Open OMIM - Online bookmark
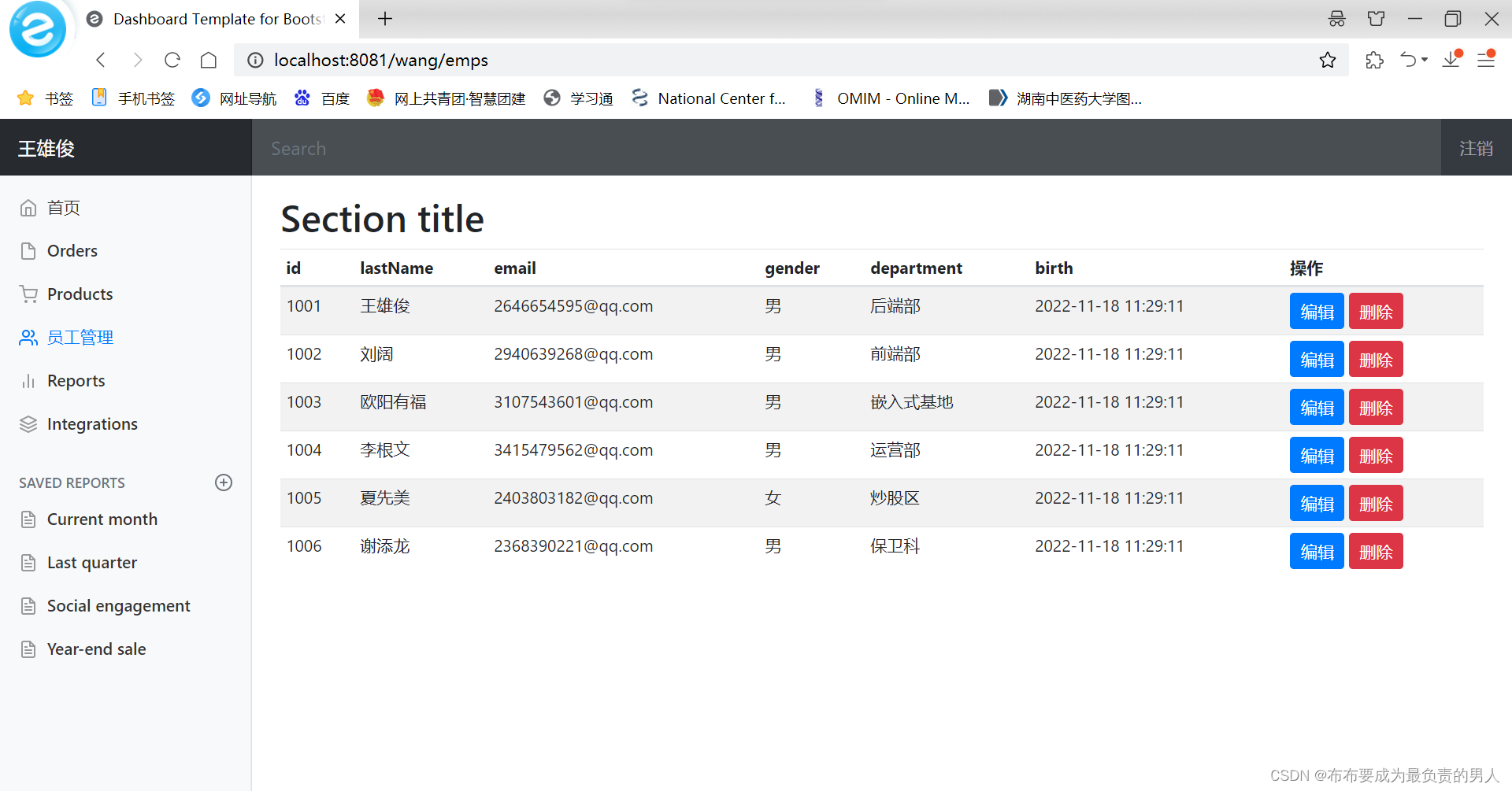The image size is (1512, 791). (x=890, y=98)
